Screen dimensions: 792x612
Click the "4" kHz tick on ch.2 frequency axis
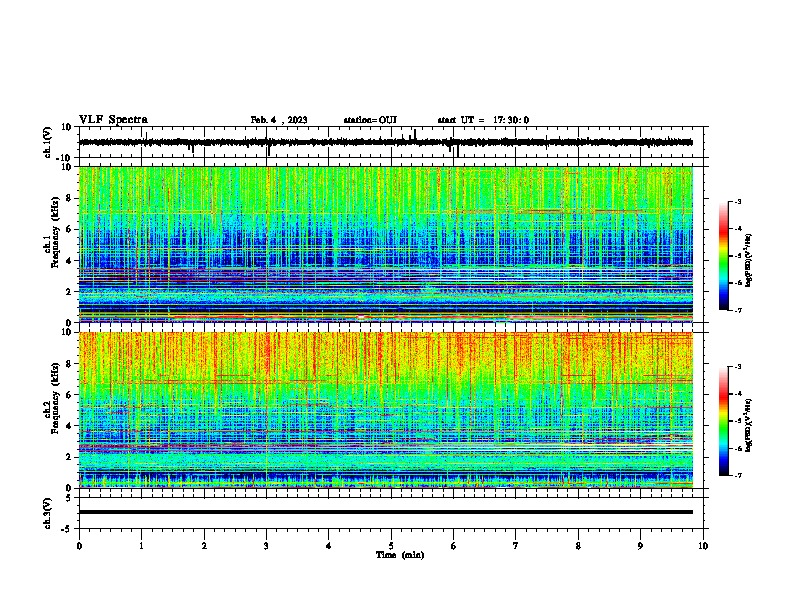click(69, 426)
